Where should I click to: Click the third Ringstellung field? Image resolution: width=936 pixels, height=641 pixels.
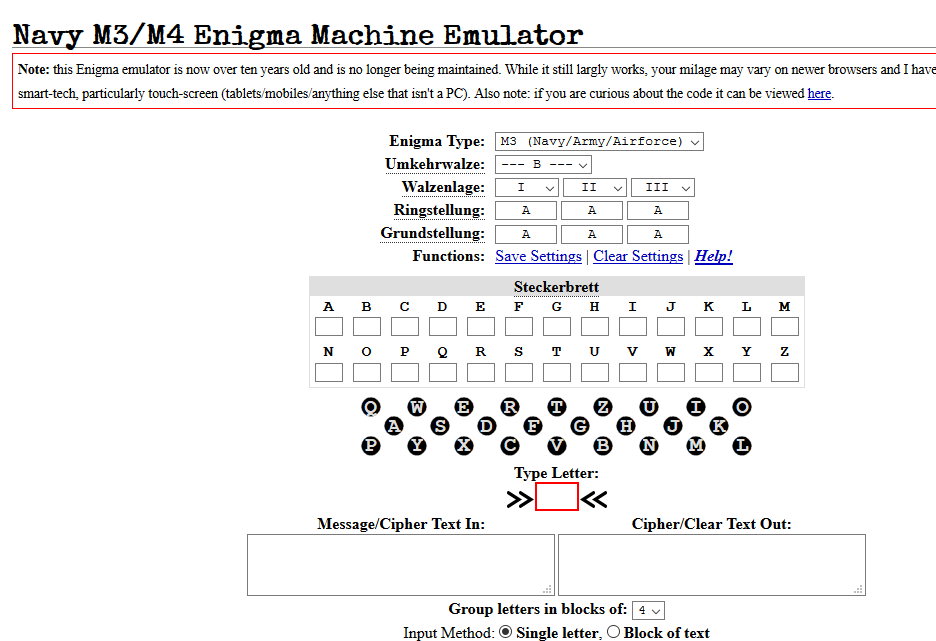coord(658,210)
